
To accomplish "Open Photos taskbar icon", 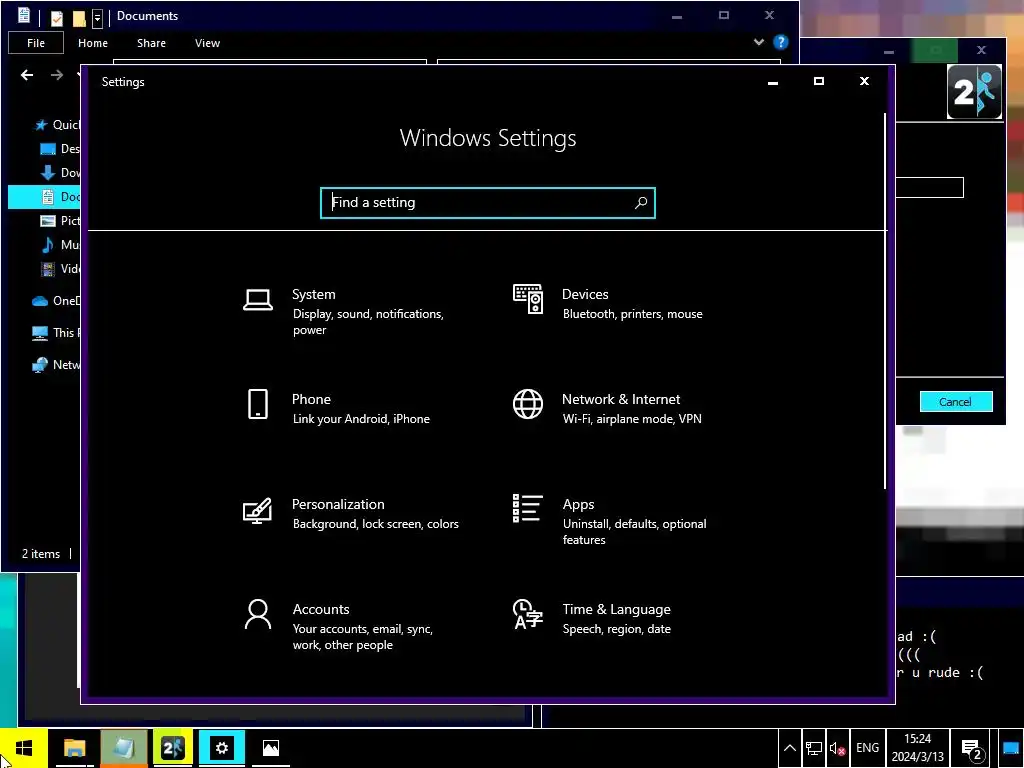I will [x=270, y=748].
